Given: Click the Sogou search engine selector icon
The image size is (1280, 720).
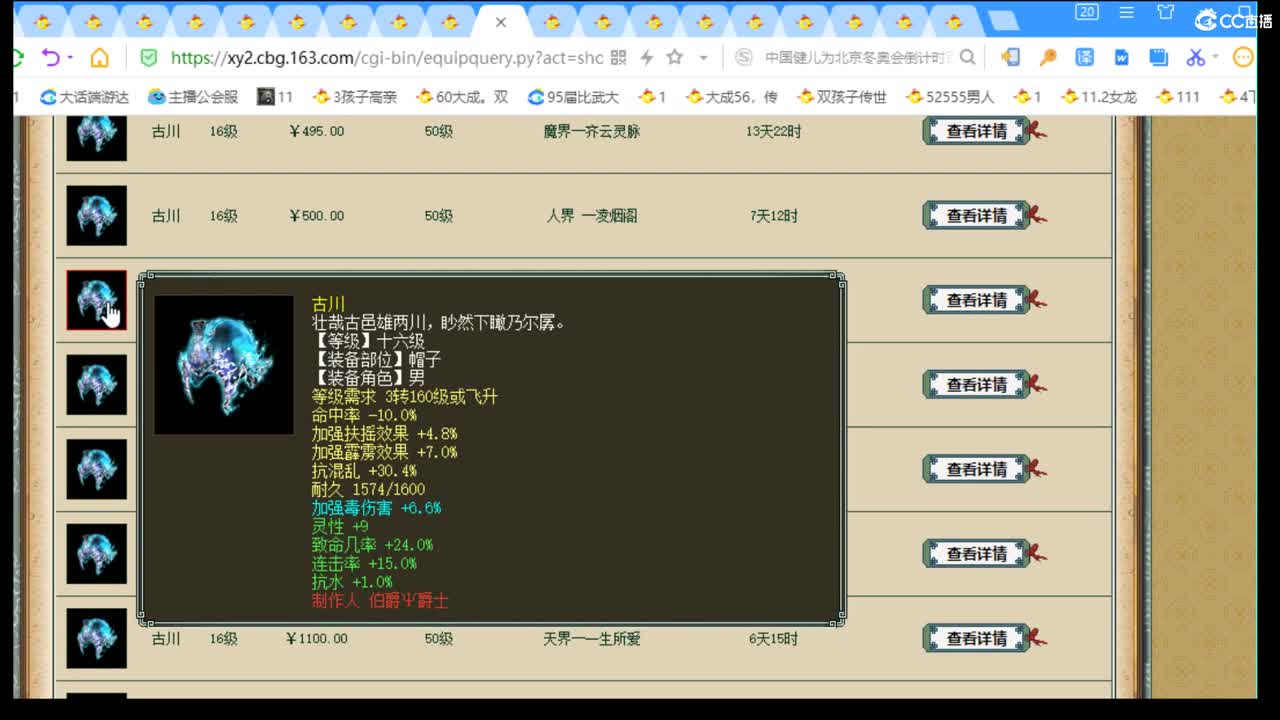Looking at the screenshot, I should pyautogui.click(x=742, y=57).
